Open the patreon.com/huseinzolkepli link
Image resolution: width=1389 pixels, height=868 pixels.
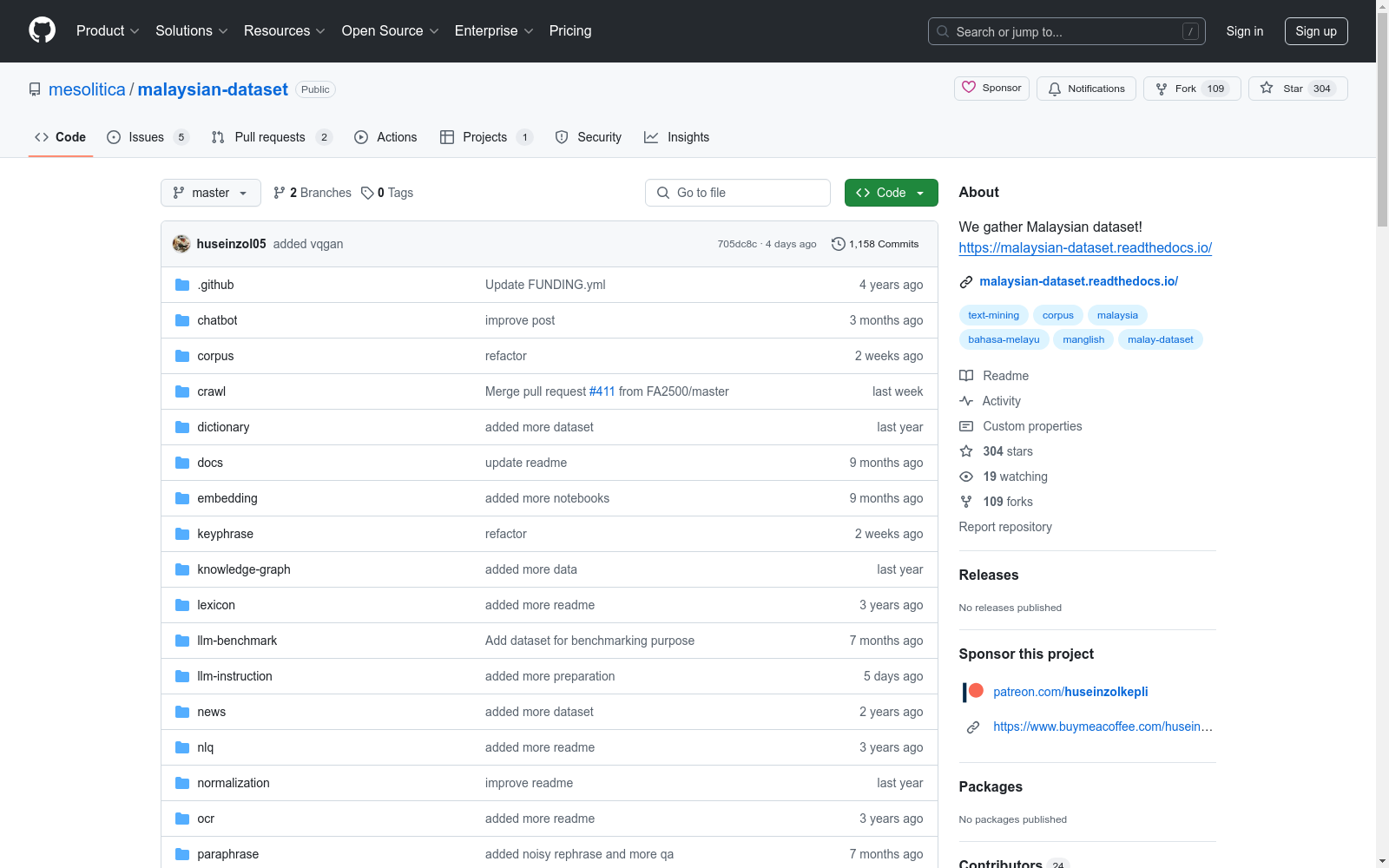coord(1070,692)
